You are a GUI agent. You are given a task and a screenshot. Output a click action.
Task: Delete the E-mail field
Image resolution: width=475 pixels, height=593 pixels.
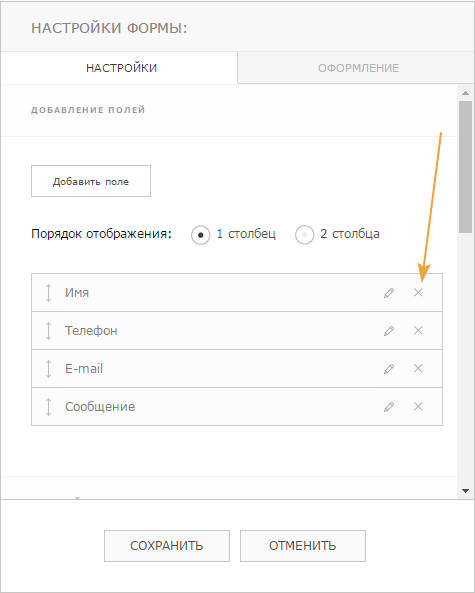[418, 368]
